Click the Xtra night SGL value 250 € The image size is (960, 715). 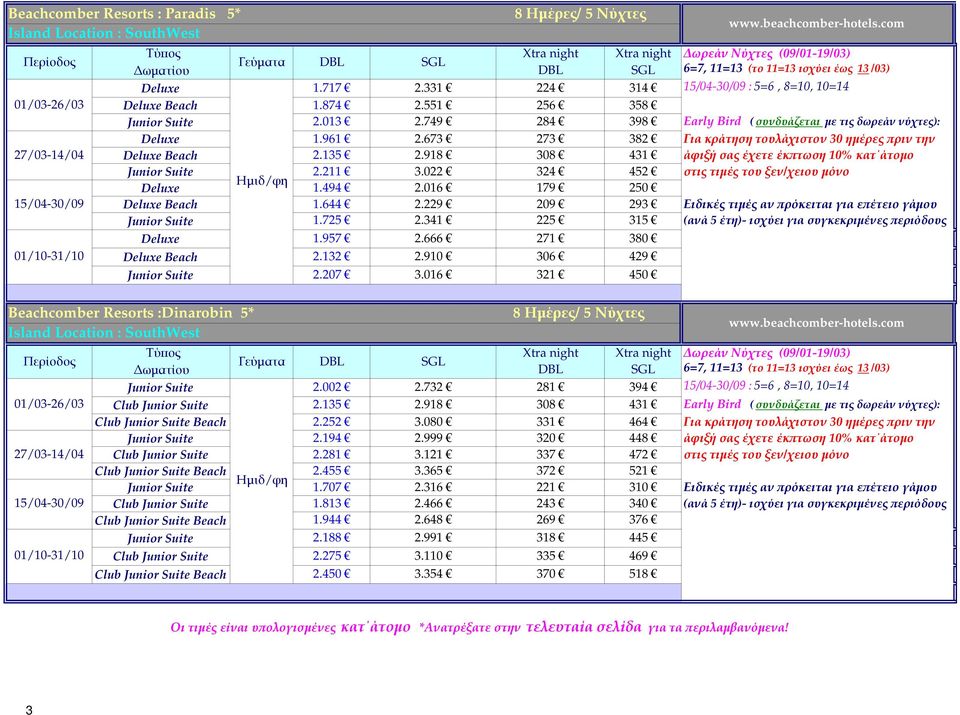642,188
